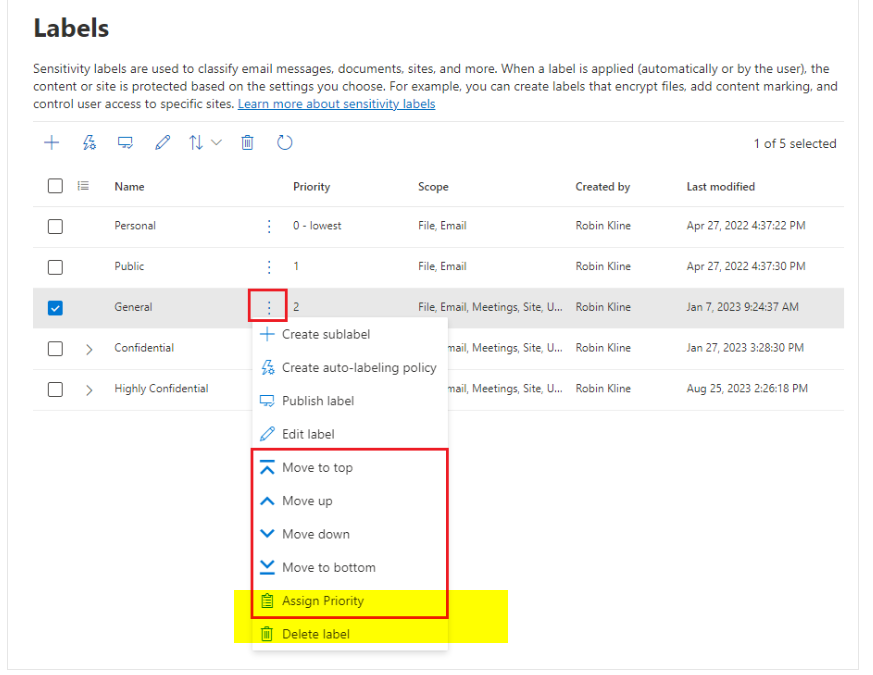Screen dimensions: 873x675
Task: Check the Confidential label checkbox
Action: 55,349
